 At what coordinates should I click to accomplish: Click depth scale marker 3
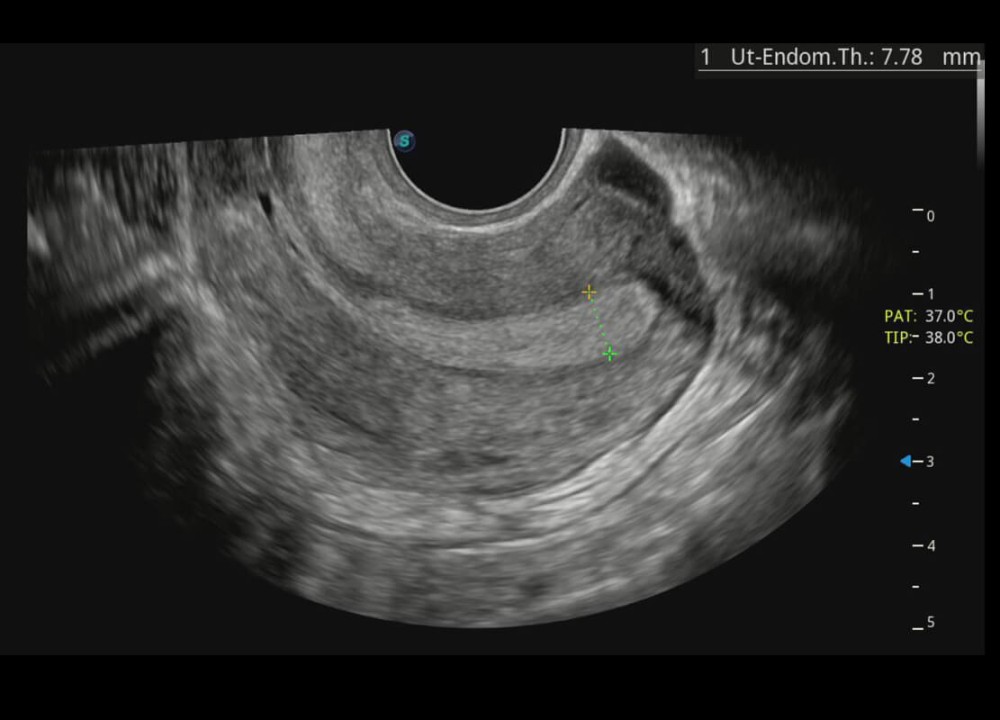pyautogui.click(x=930, y=461)
